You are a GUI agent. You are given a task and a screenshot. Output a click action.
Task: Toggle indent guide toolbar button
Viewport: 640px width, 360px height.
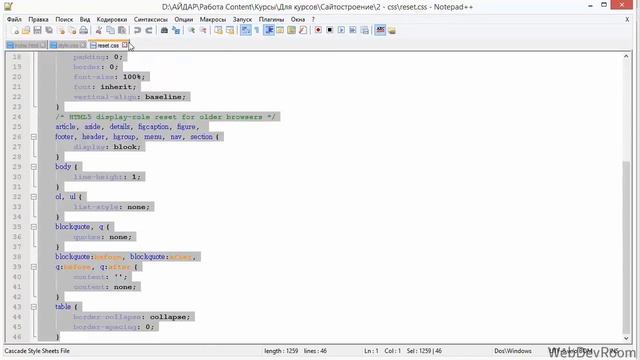[269, 30]
